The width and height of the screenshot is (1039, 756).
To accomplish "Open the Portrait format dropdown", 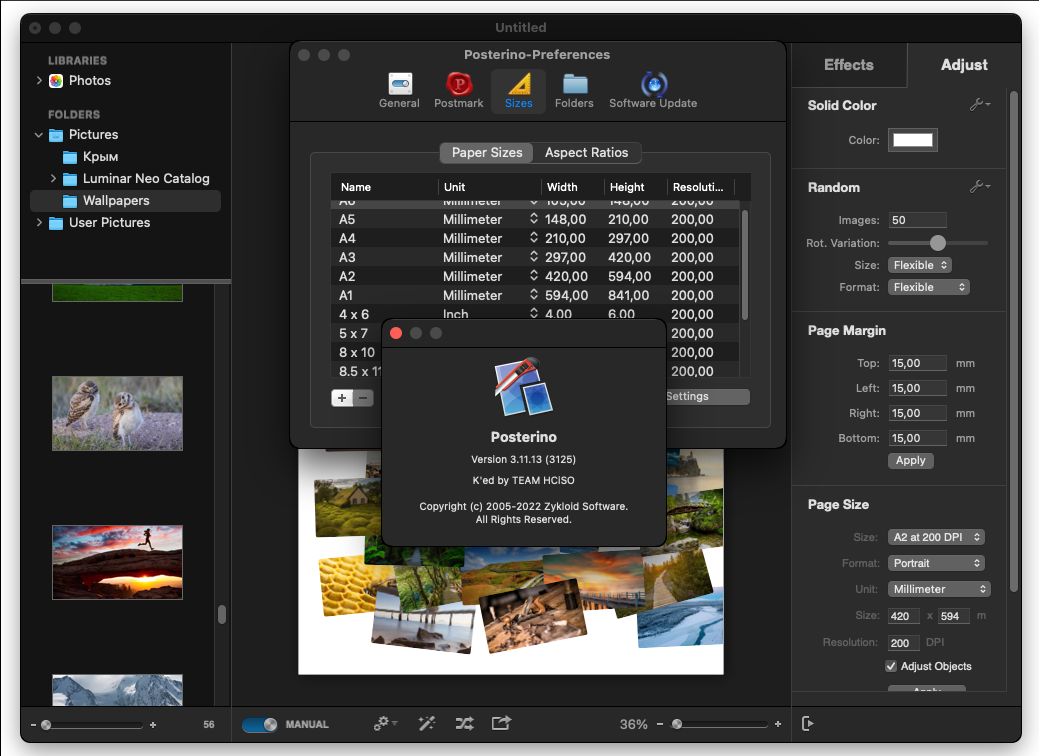I will coord(936,563).
